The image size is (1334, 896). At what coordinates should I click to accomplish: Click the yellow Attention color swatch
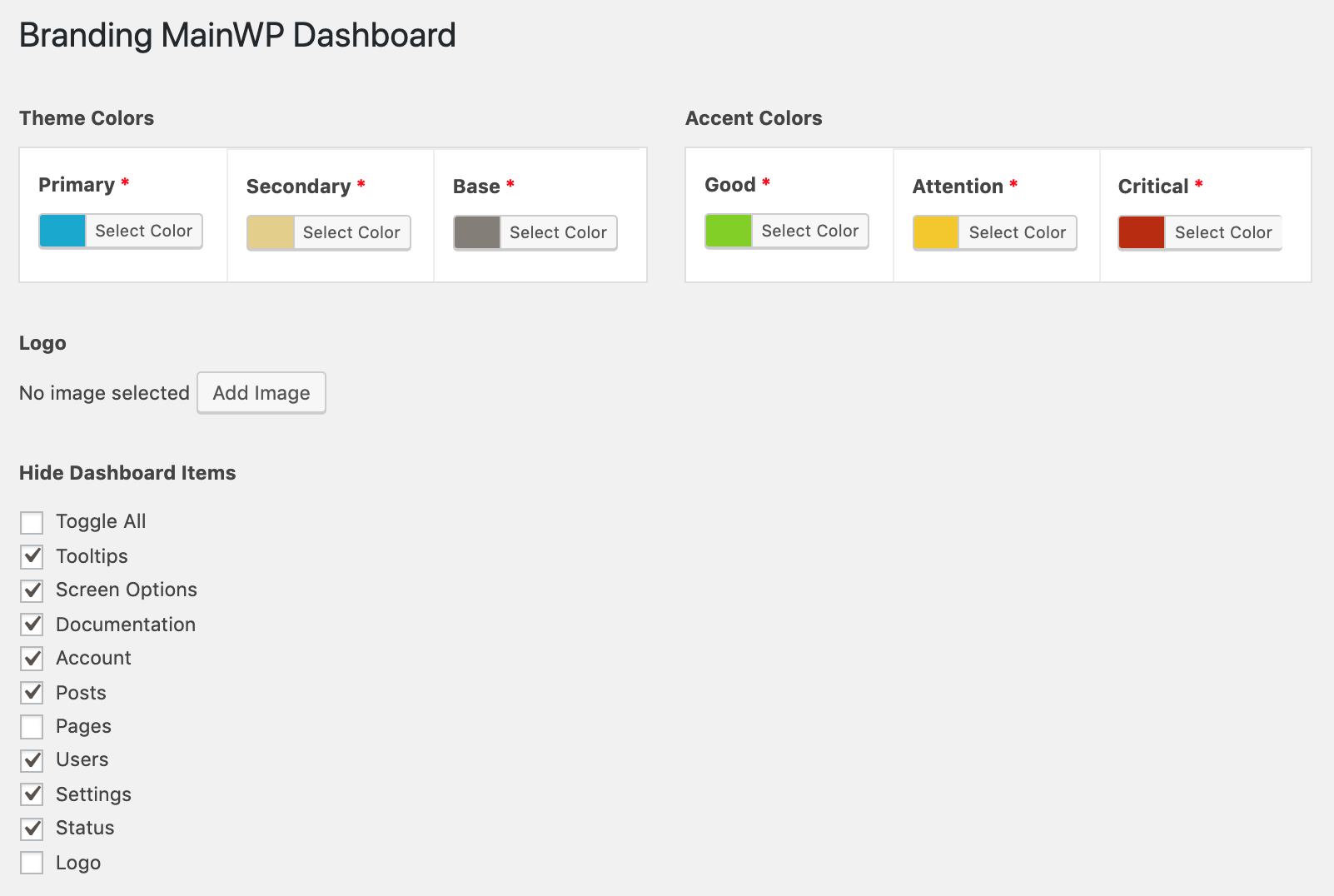tap(936, 232)
